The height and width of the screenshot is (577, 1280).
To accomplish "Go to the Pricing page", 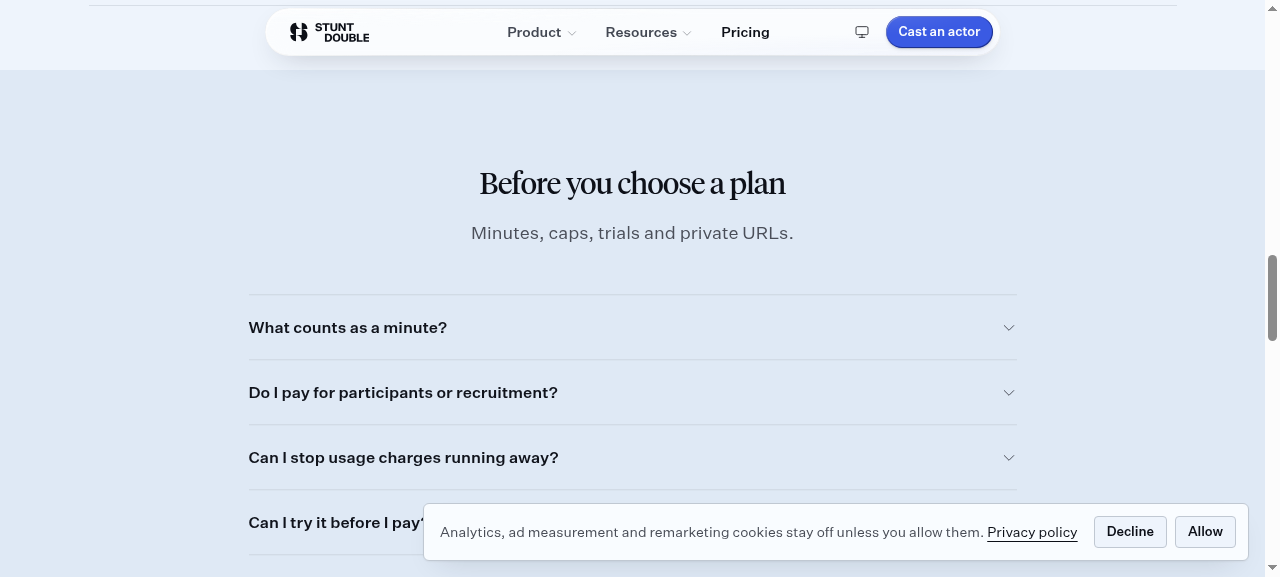I will click(x=745, y=32).
